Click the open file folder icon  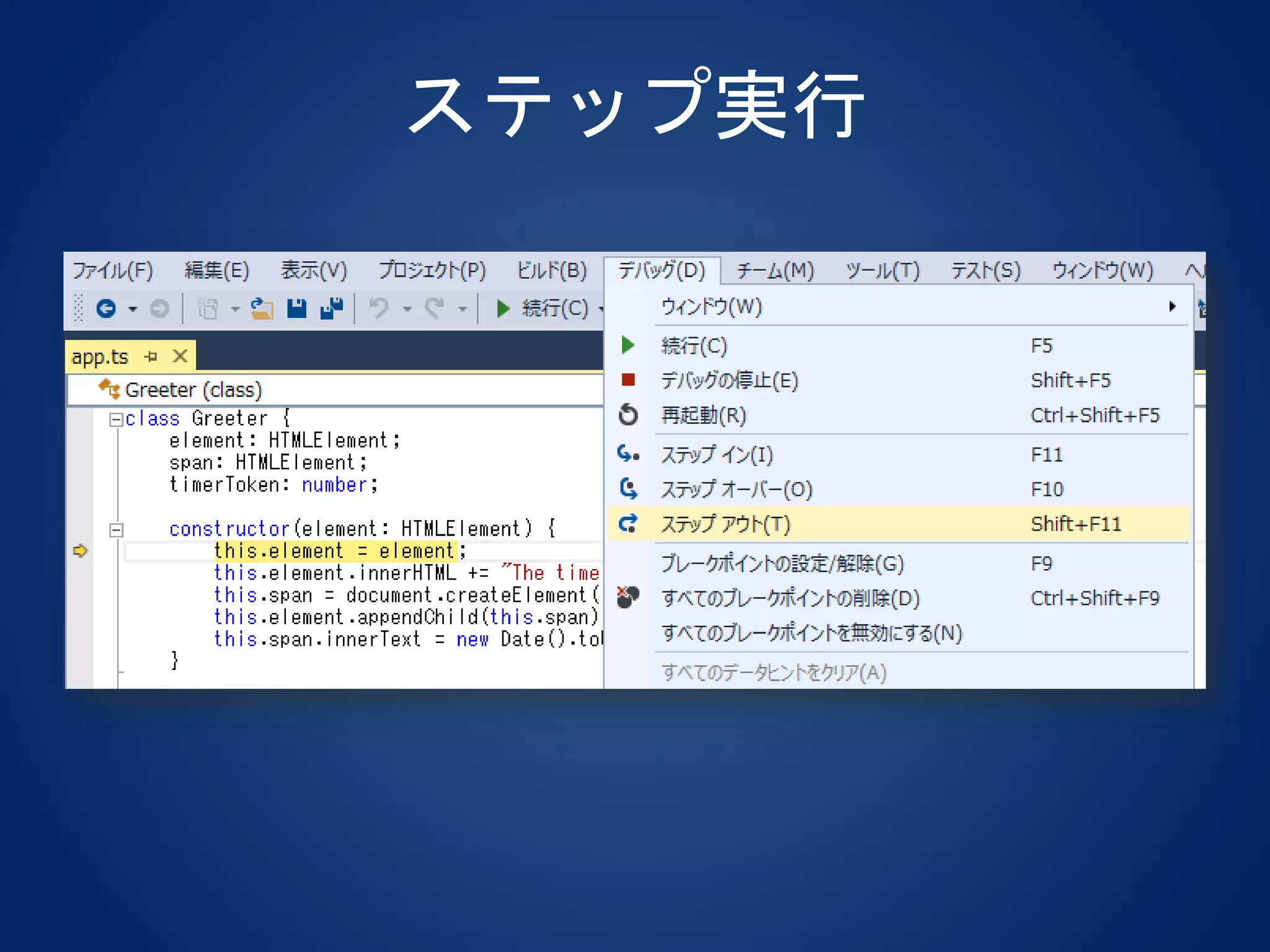[x=262, y=308]
